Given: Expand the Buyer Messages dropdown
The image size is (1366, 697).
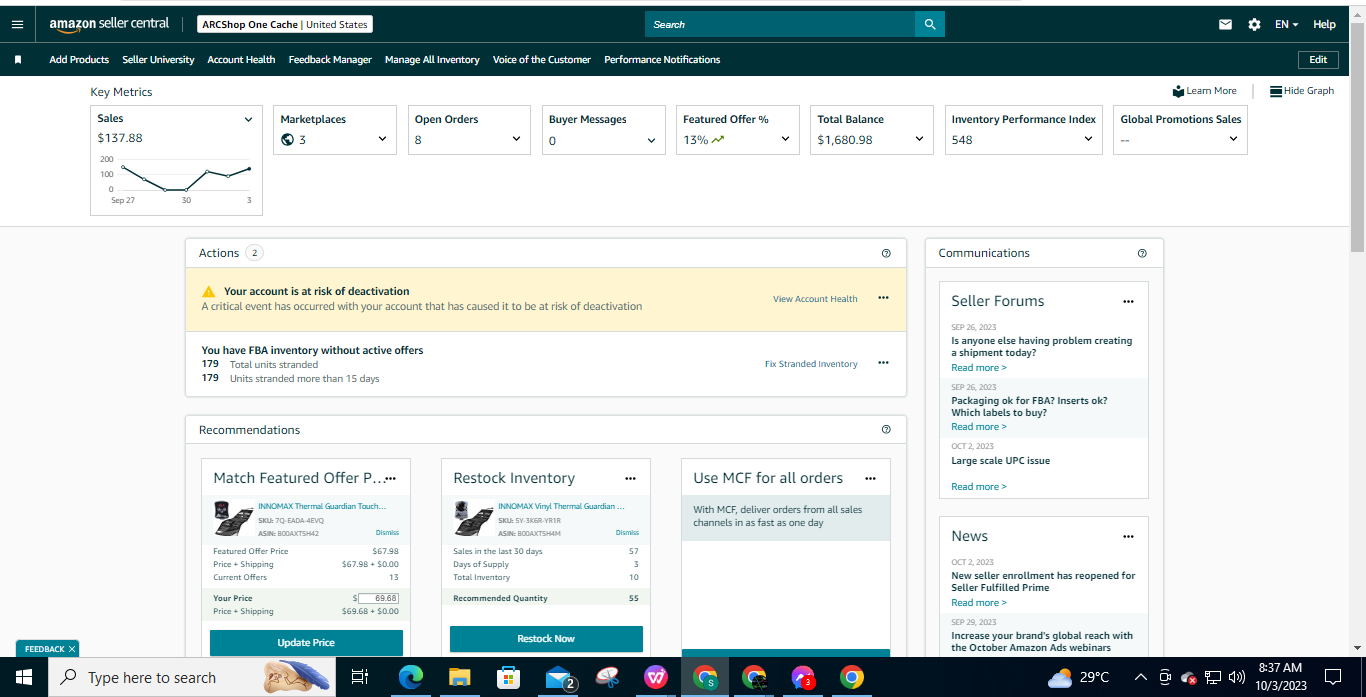Looking at the screenshot, I should point(651,140).
